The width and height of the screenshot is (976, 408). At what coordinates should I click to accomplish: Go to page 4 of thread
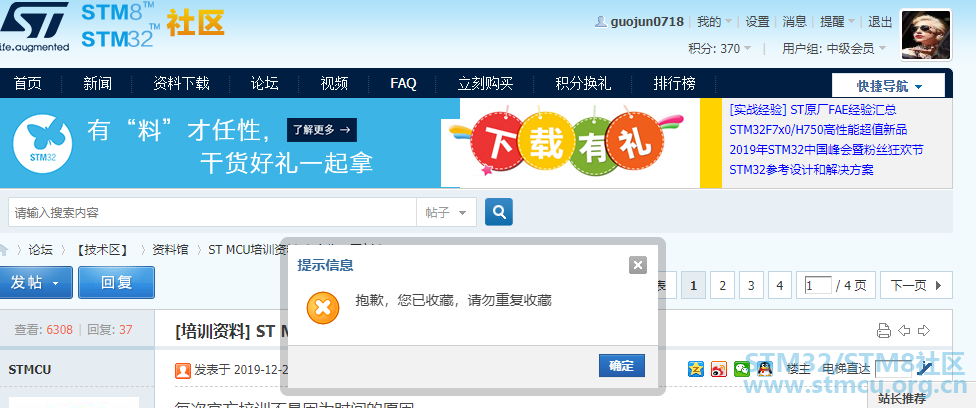pyautogui.click(x=779, y=286)
